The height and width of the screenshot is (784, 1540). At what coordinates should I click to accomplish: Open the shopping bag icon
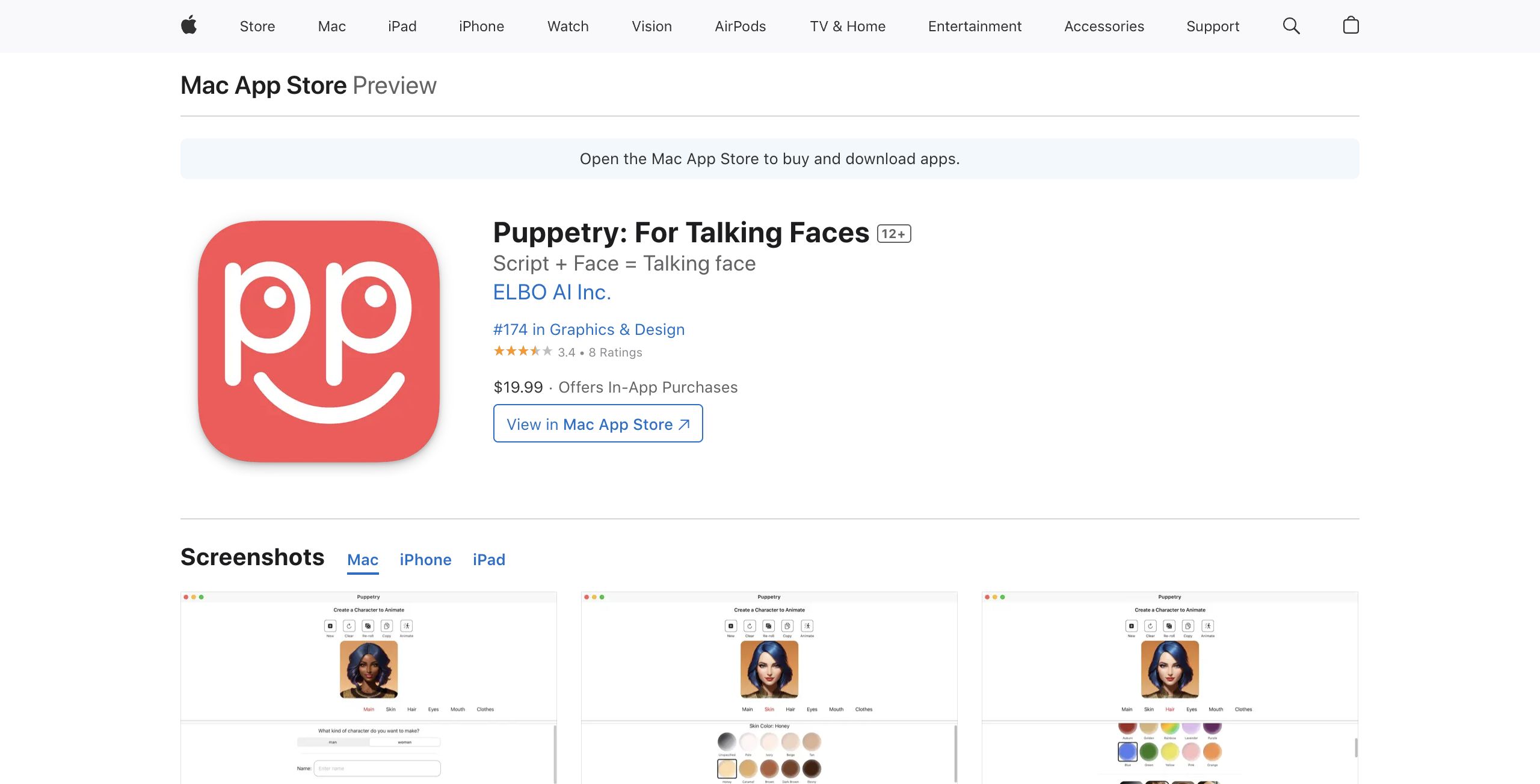1351,25
